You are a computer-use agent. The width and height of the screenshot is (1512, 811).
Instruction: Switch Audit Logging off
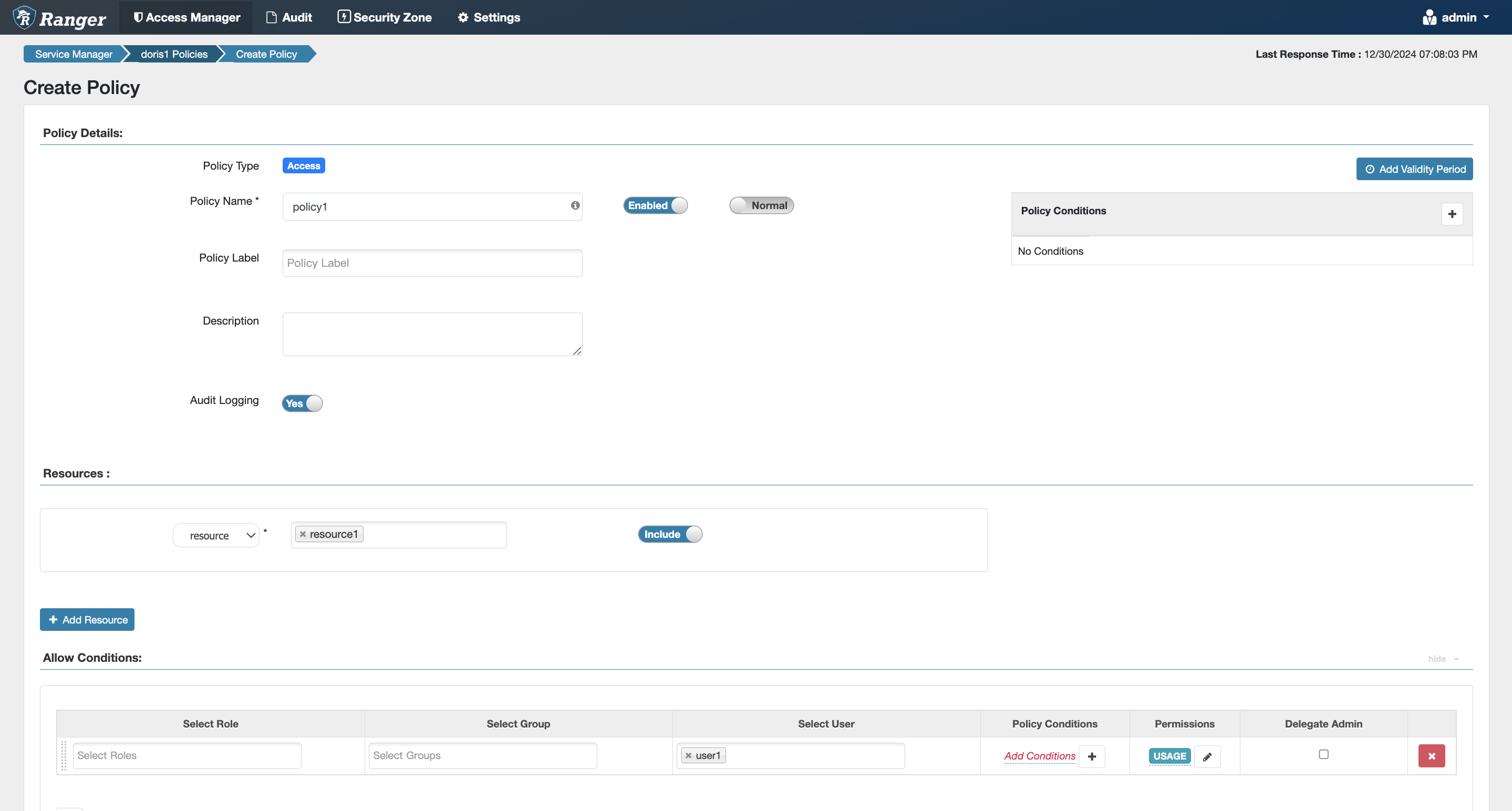pyautogui.click(x=302, y=404)
